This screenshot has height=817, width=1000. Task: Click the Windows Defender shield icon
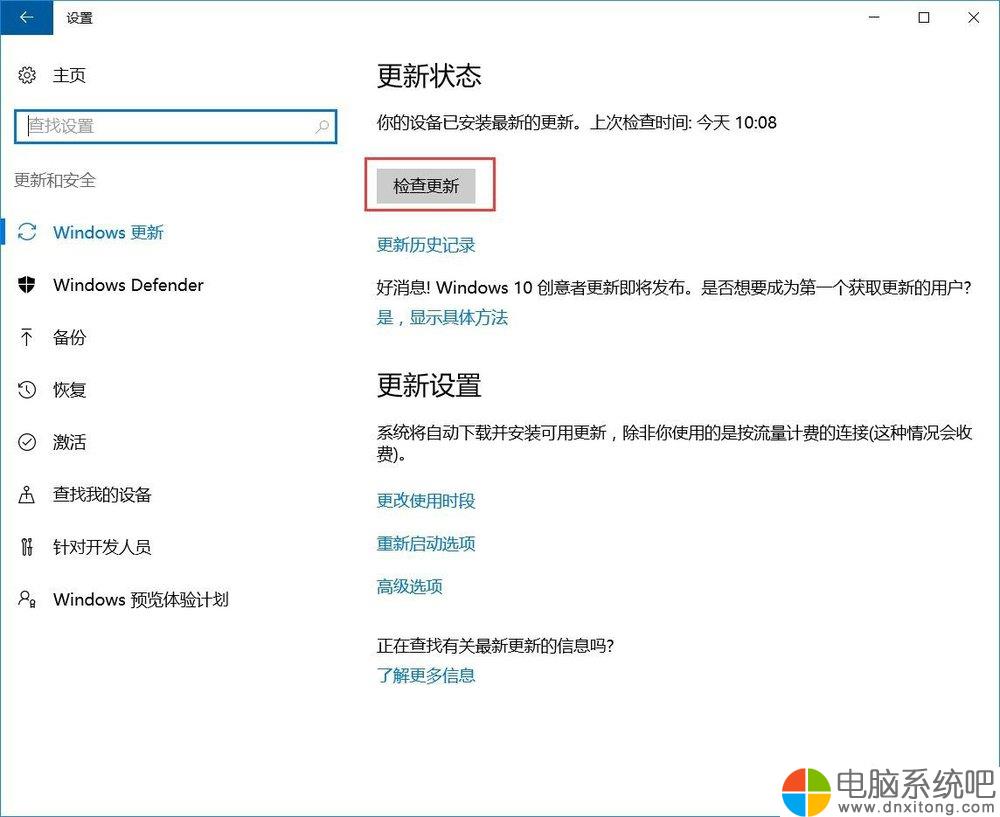[x=27, y=284]
